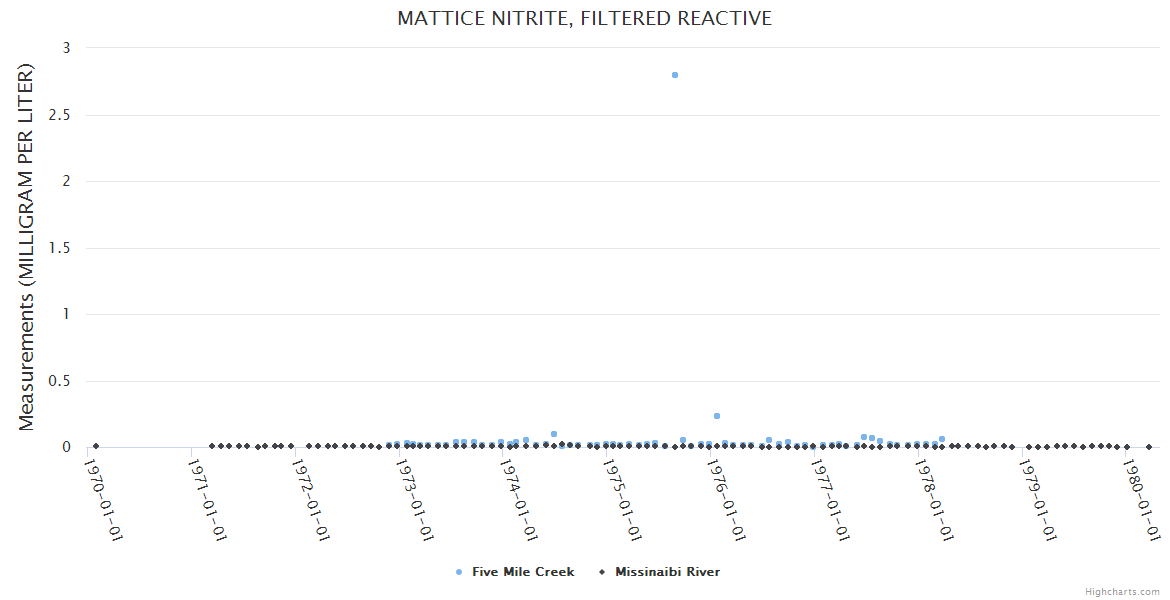
Task: Click the leftmost black diamond data point
Action: 96,446
